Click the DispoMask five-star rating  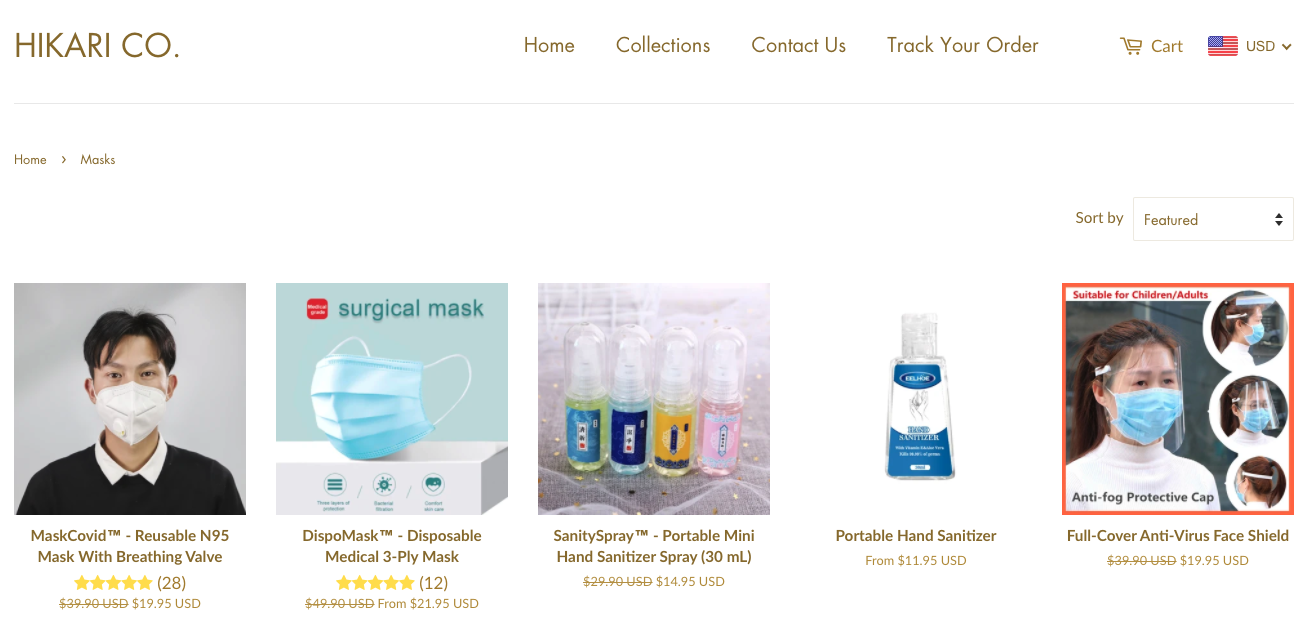coord(375,582)
